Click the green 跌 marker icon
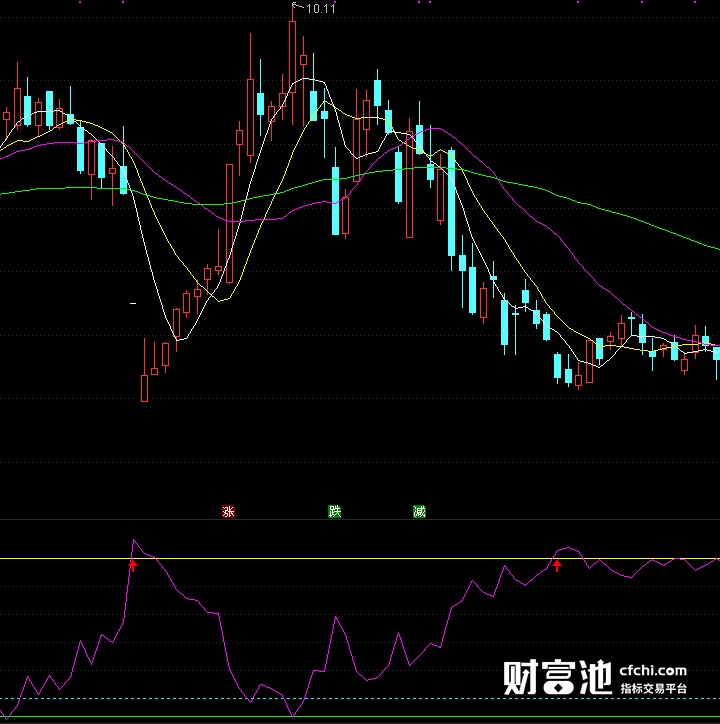720x724 pixels. [x=334, y=512]
